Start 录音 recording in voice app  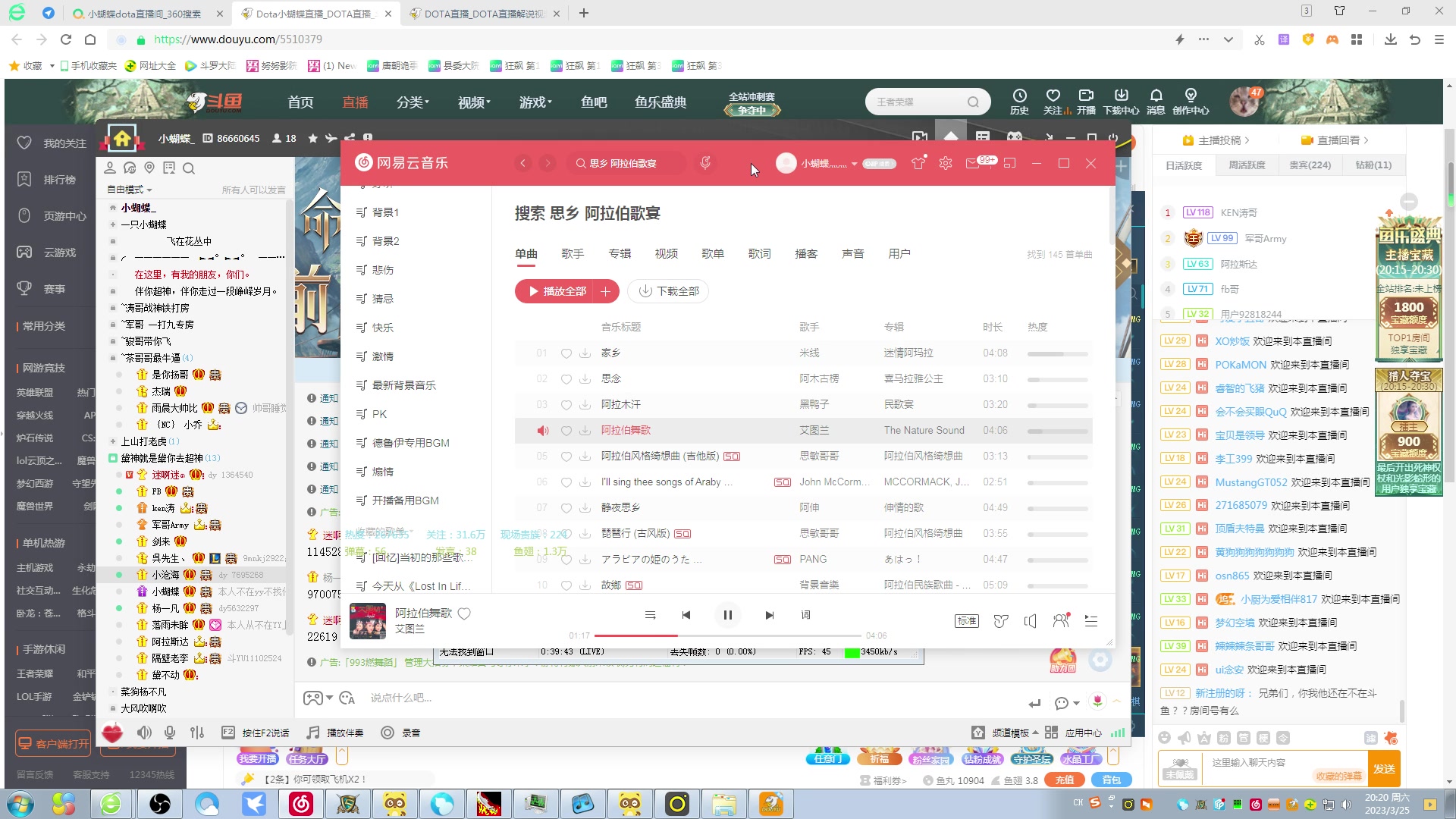400,733
